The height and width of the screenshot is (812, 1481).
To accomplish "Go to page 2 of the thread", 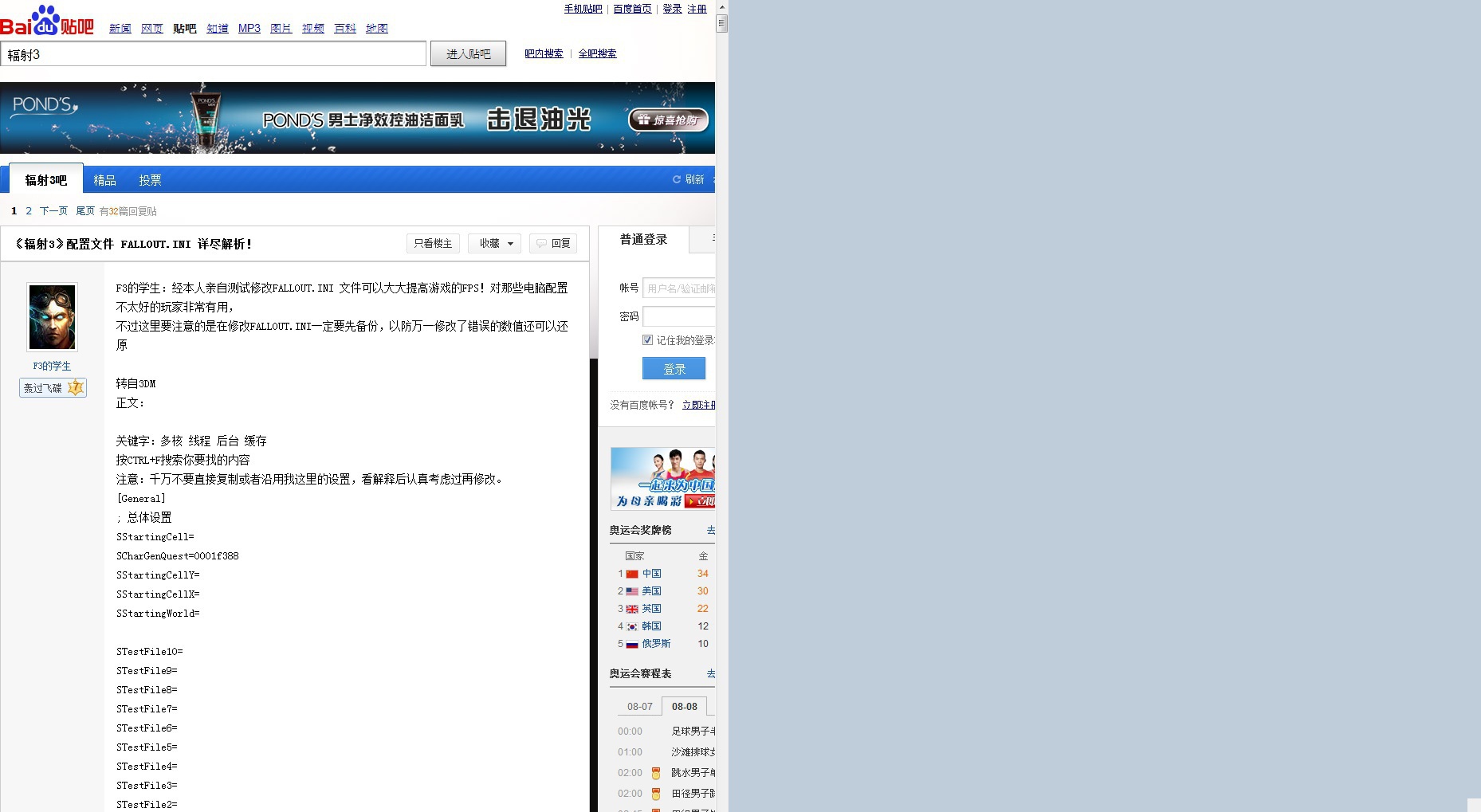I will coord(29,211).
